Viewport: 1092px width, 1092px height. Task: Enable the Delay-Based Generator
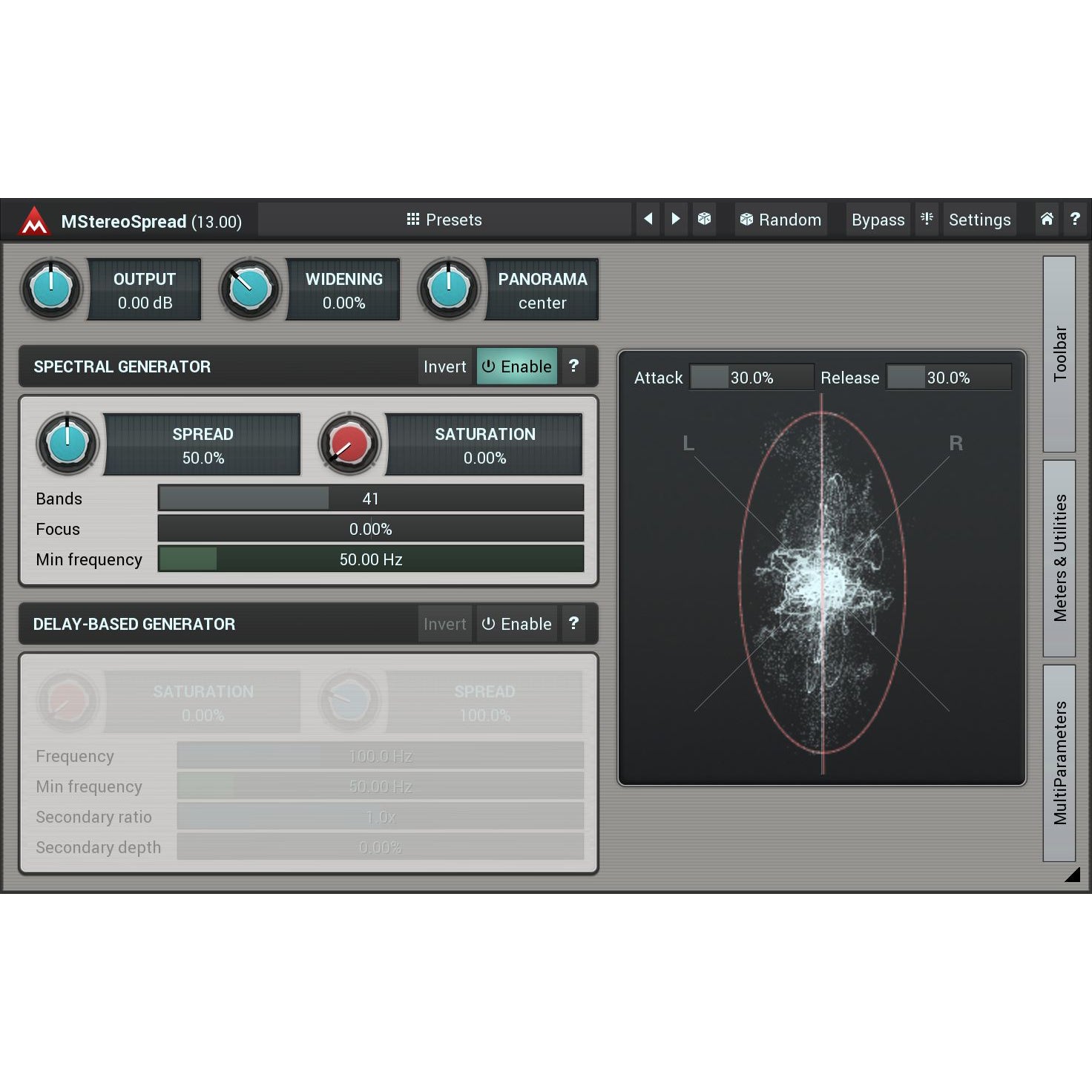coord(517,624)
